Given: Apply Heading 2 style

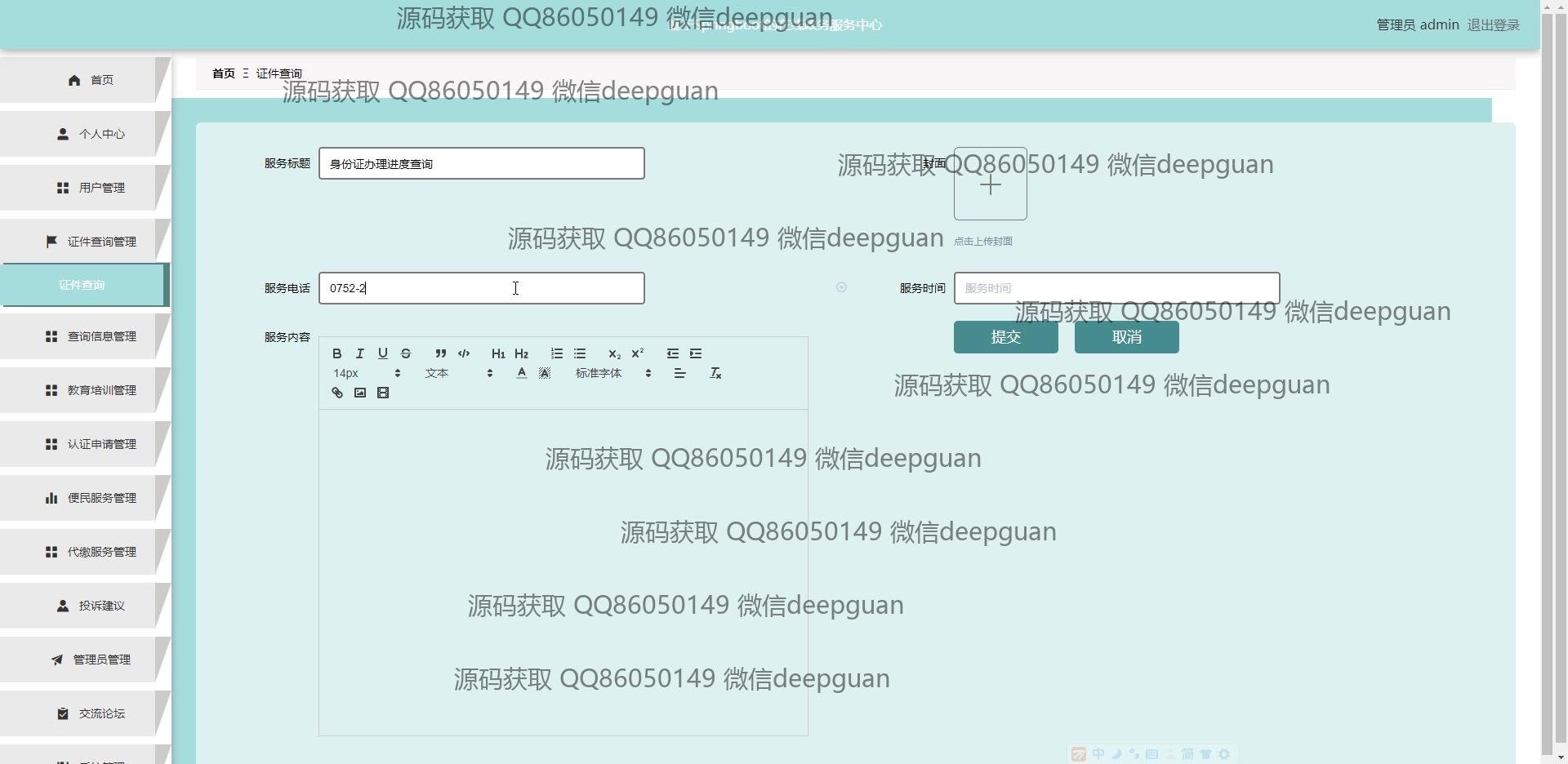Looking at the screenshot, I should point(521,353).
